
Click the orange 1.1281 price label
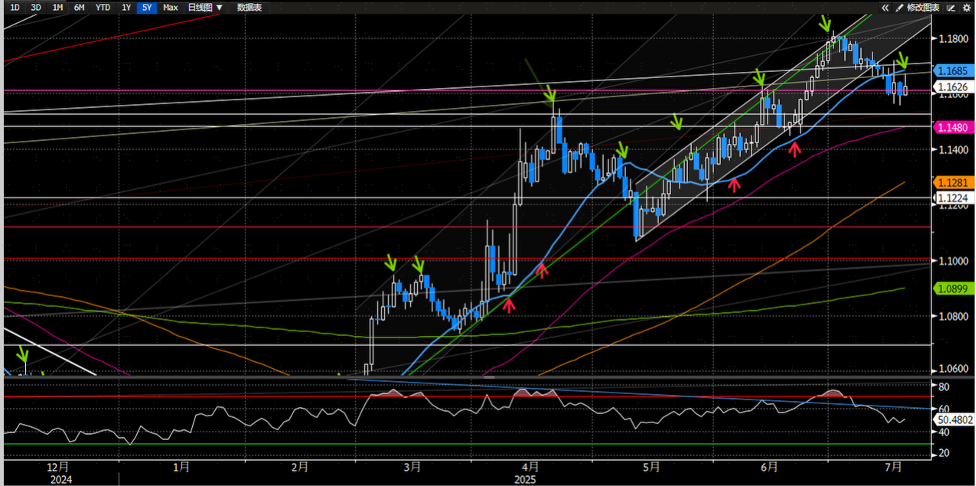953,182
